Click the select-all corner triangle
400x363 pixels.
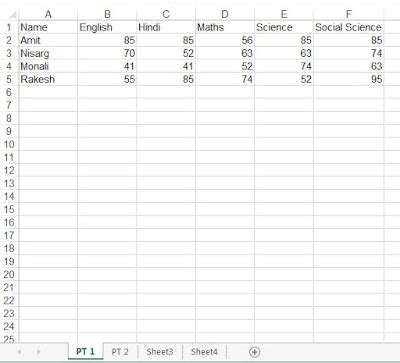tap(13, 14)
